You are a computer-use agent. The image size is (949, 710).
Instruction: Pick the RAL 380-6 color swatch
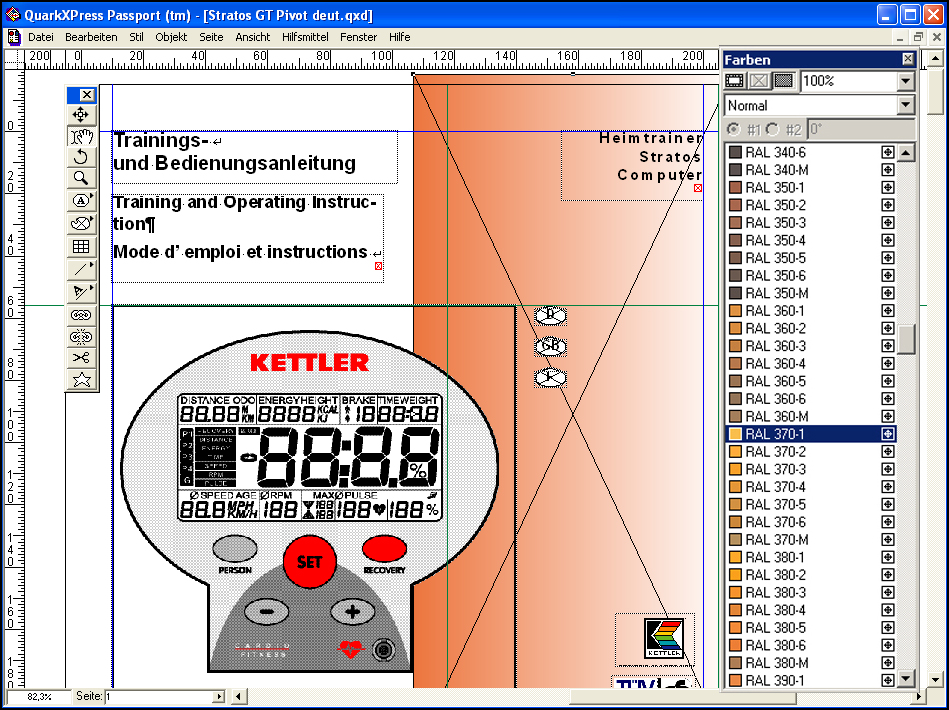[735, 645]
